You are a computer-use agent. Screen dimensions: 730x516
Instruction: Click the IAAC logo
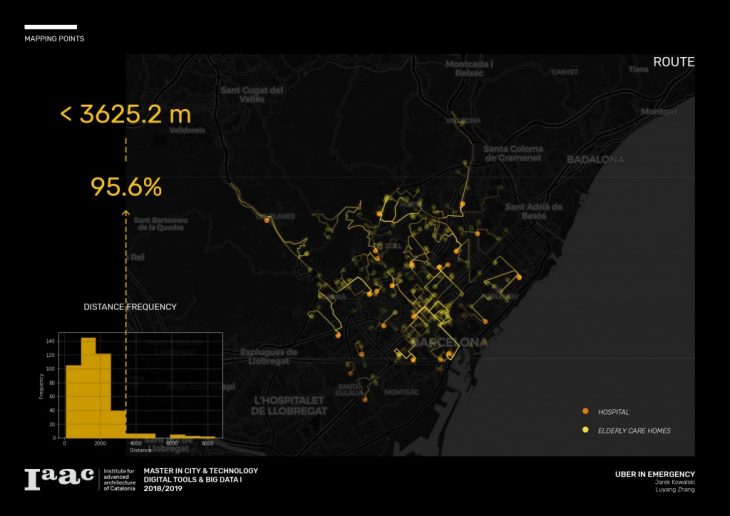[x=60, y=479]
